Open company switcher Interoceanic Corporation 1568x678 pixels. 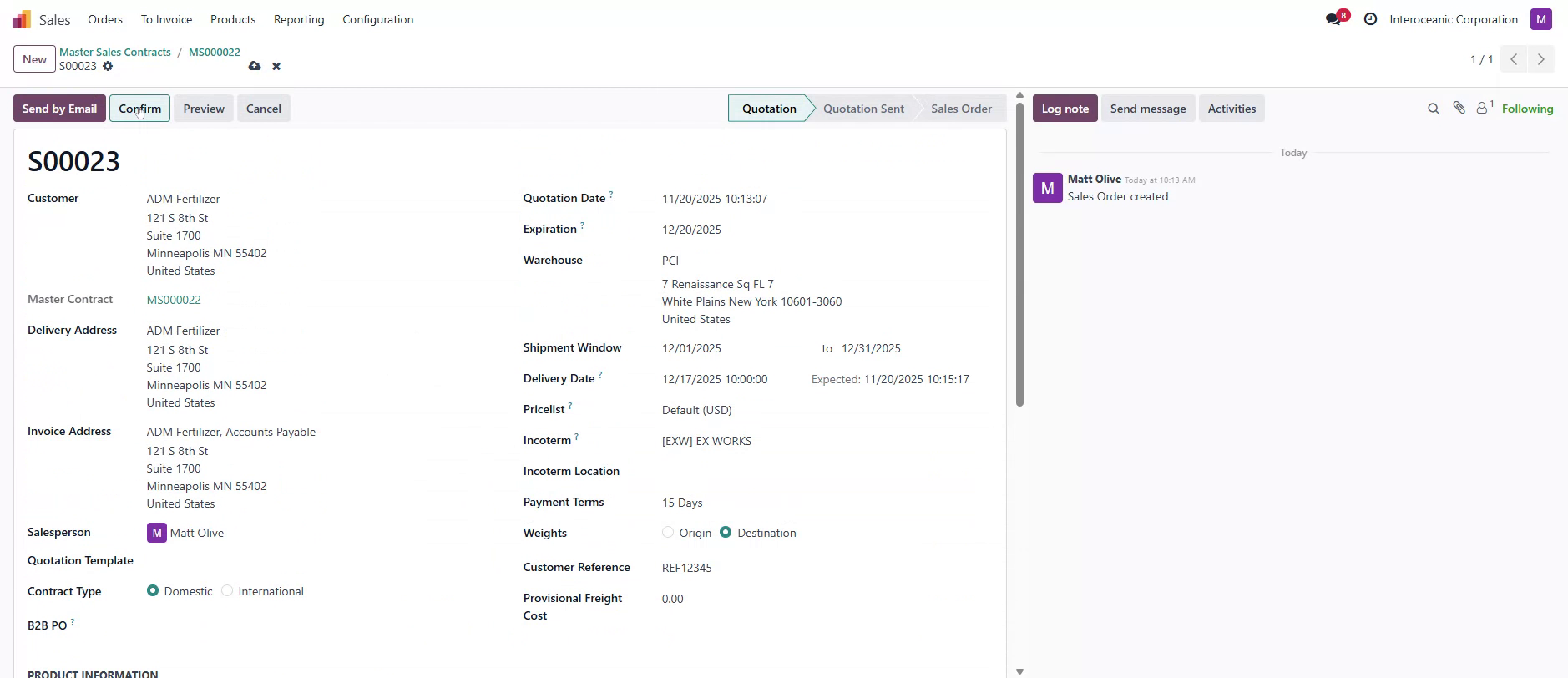coord(1454,19)
